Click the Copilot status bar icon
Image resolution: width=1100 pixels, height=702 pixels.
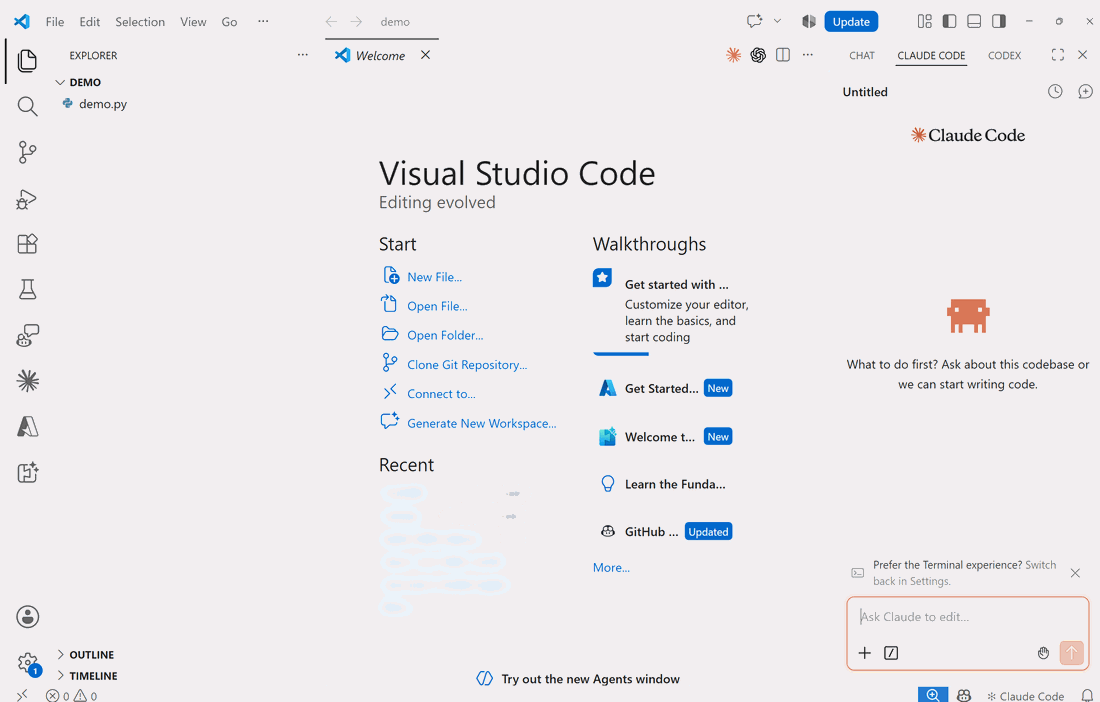964,696
